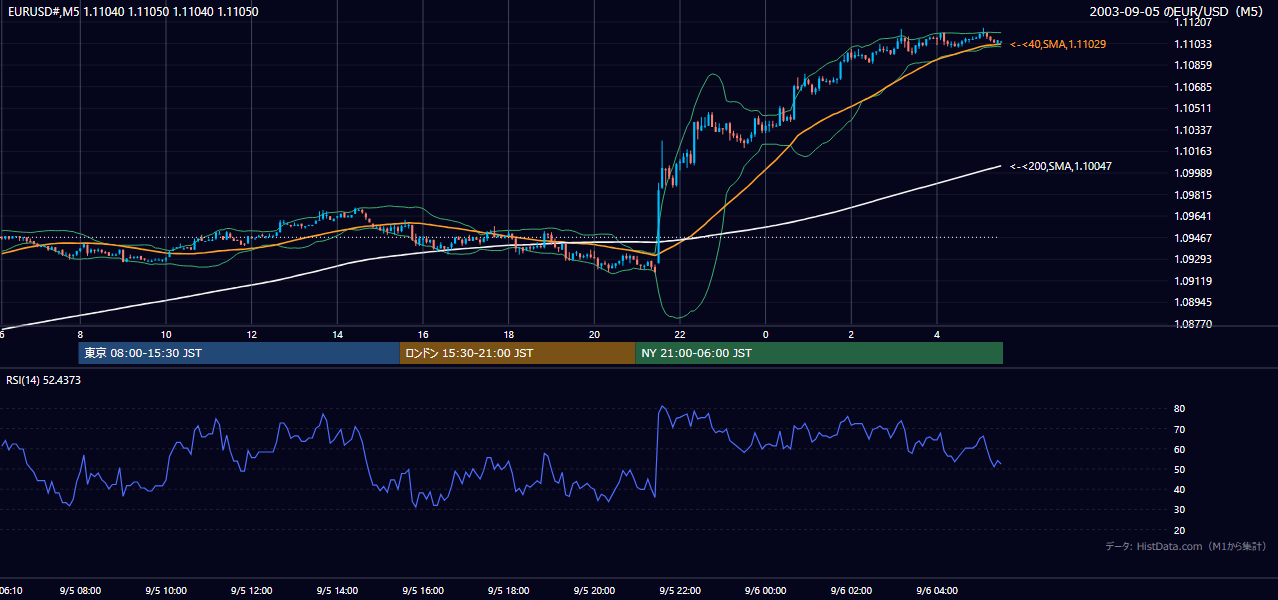Click the 9/5 08:00 bottom date label
The width and height of the screenshot is (1278, 600).
click(x=80, y=591)
